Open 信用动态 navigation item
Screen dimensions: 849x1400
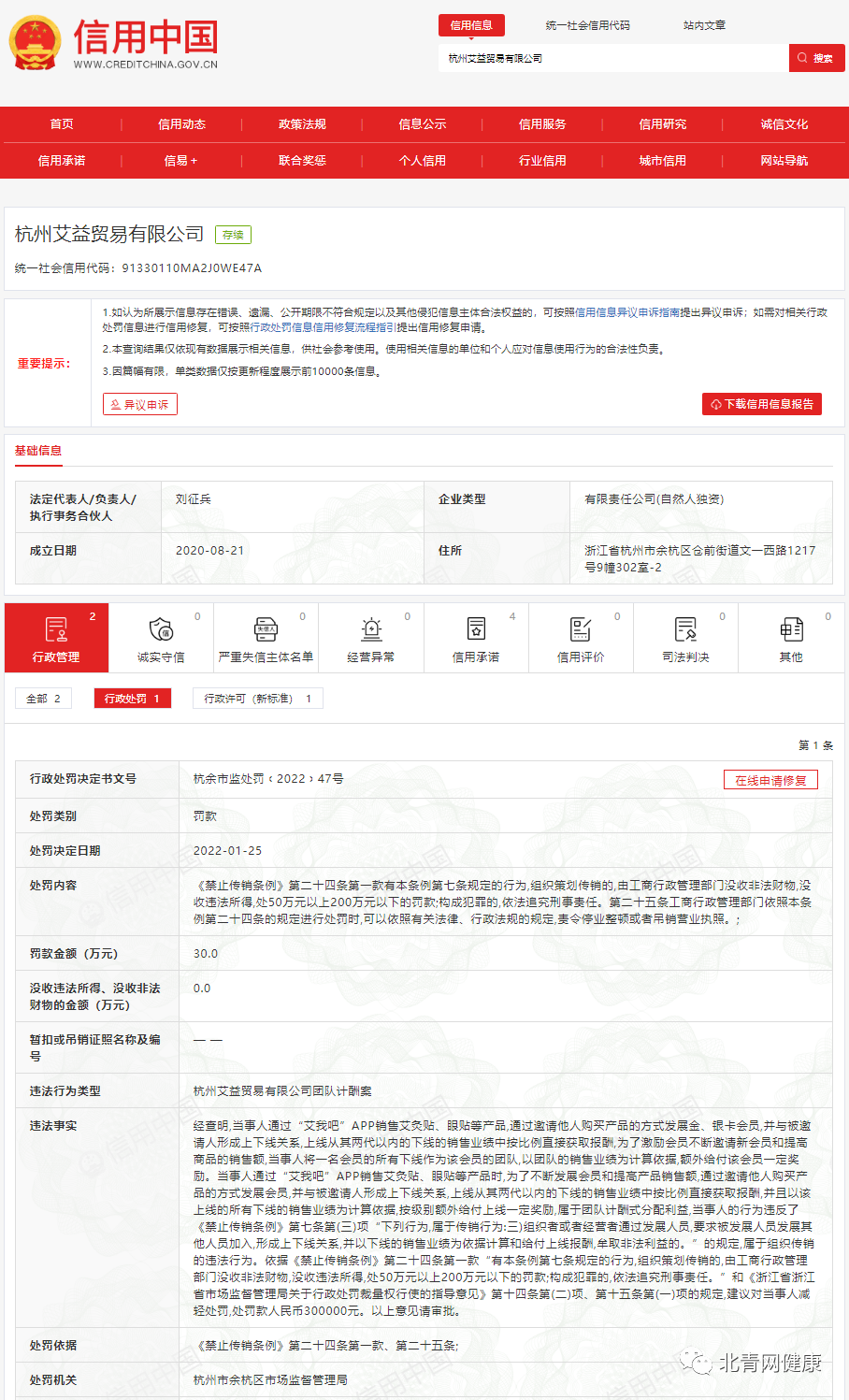[x=181, y=124]
